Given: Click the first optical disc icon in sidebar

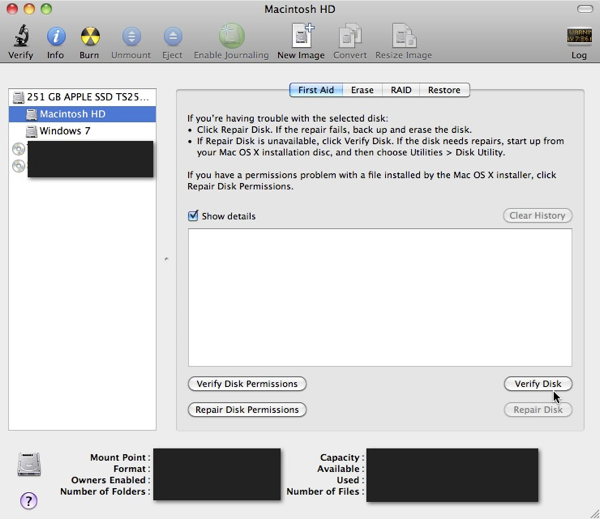Looking at the screenshot, I should click(x=18, y=149).
